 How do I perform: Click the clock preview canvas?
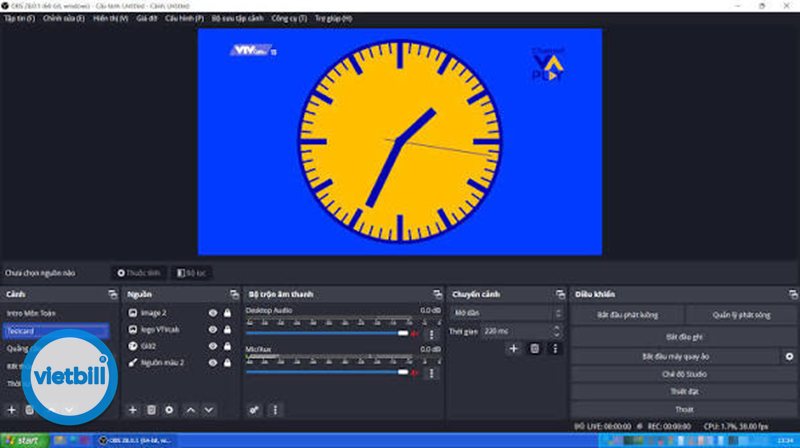pos(400,141)
